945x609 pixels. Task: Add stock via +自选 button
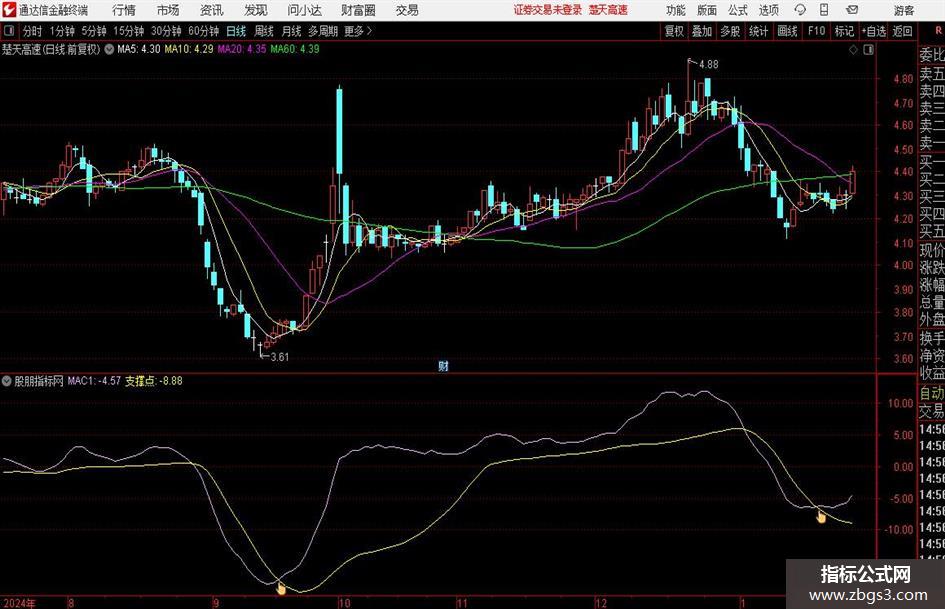(x=873, y=31)
